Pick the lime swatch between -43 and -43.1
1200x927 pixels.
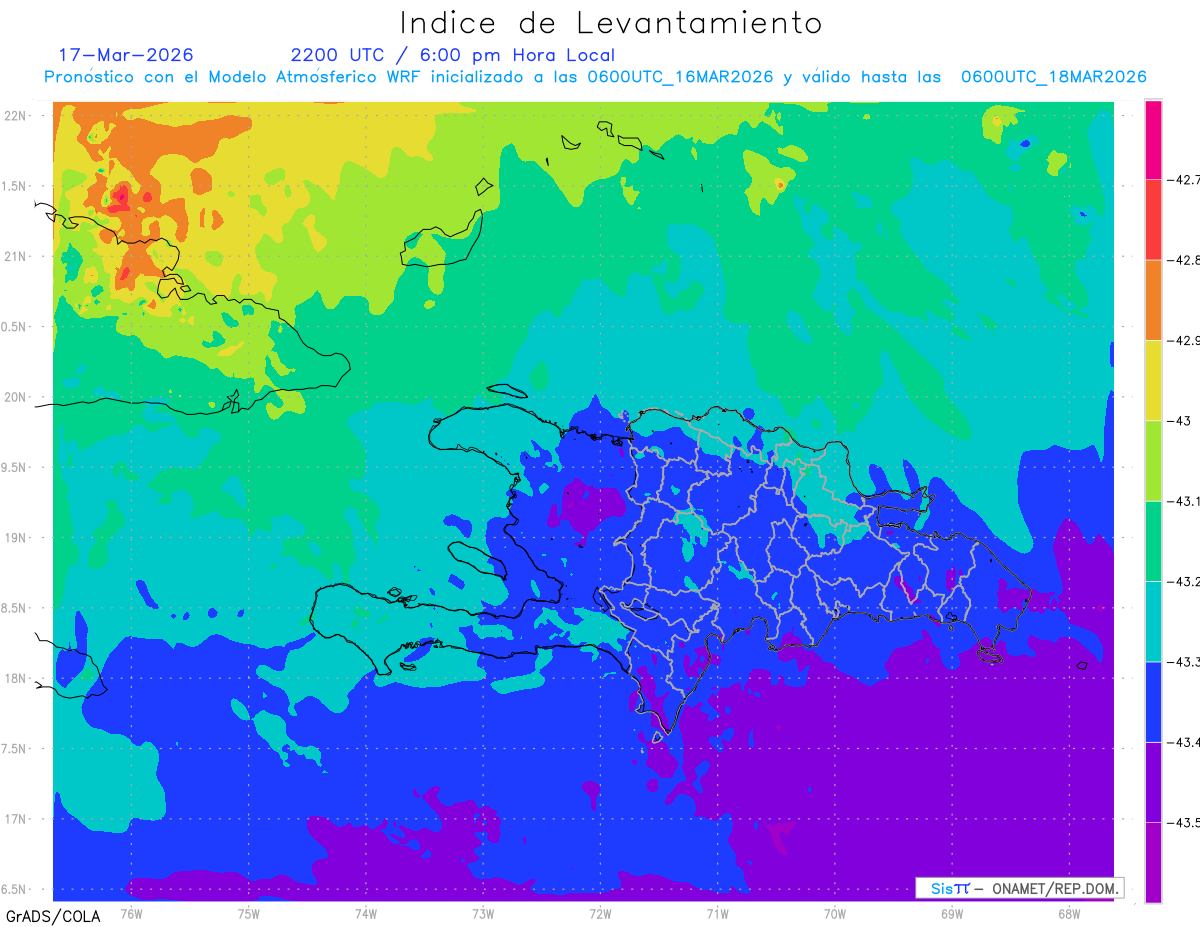[x=1153, y=461]
